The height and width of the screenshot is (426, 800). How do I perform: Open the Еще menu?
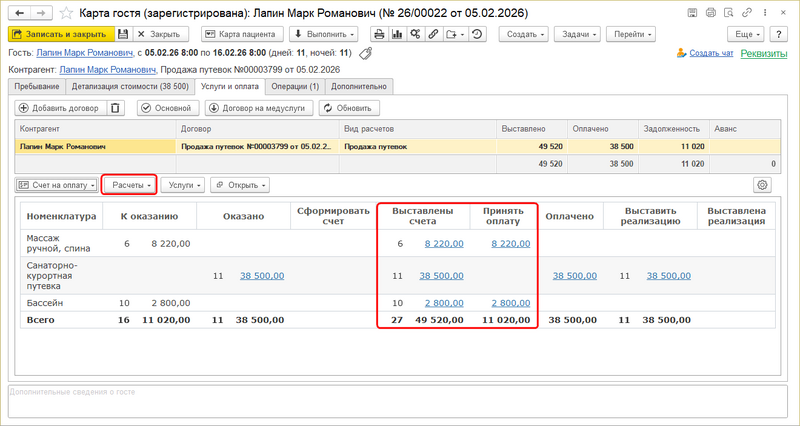[x=743, y=33]
